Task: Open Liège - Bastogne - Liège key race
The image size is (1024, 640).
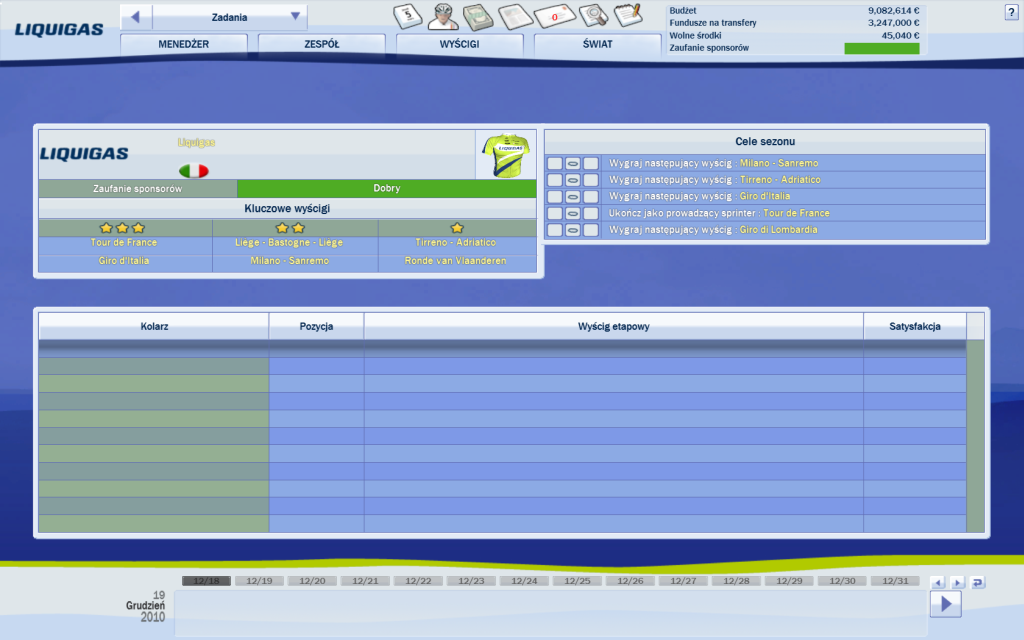Action: click(289, 242)
